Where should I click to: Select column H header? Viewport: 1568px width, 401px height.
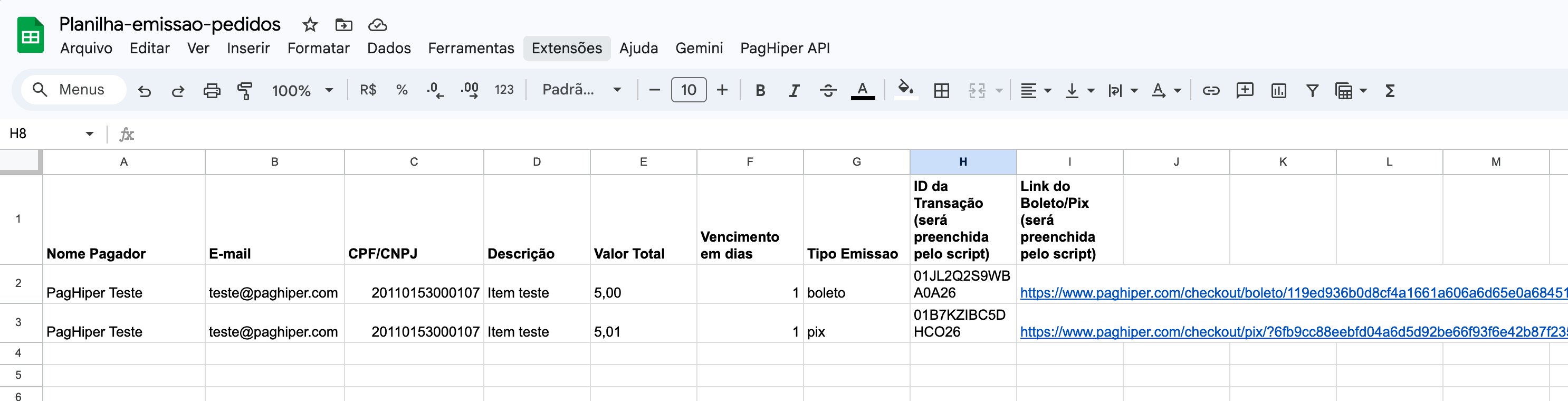tap(963, 162)
